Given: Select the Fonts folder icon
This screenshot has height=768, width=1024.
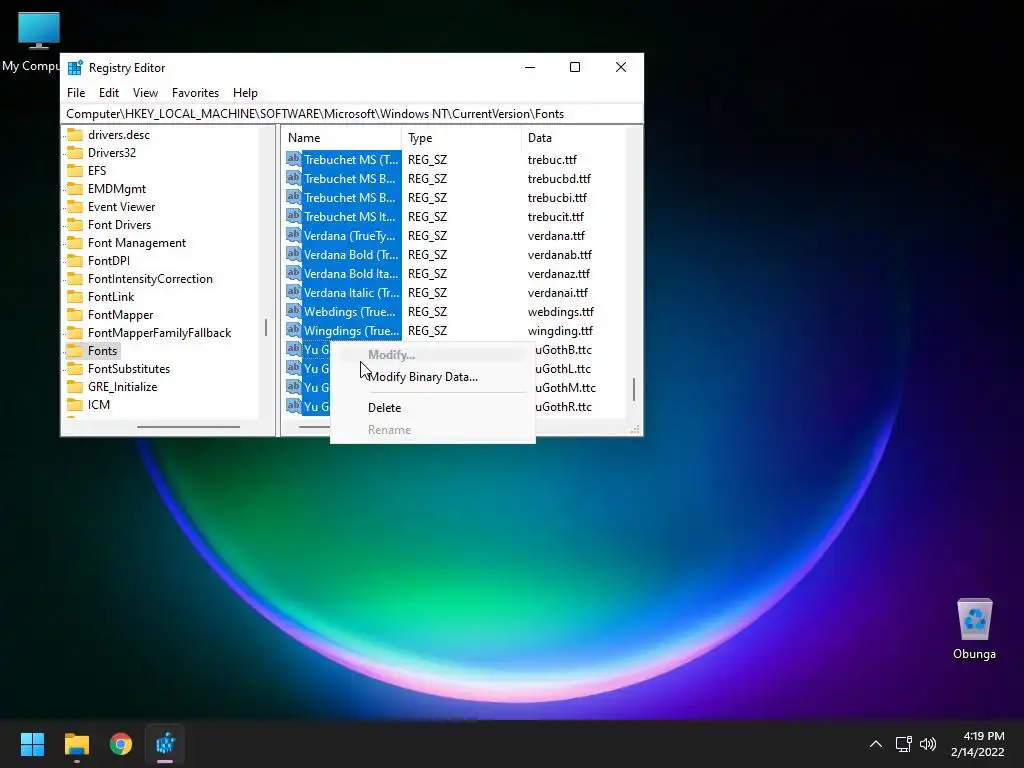Looking at the screenshot, I should pyautogui.click(x=76, y=351).
